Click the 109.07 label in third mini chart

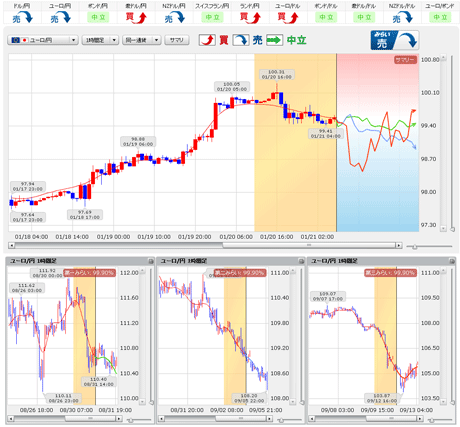click(328, 296)
